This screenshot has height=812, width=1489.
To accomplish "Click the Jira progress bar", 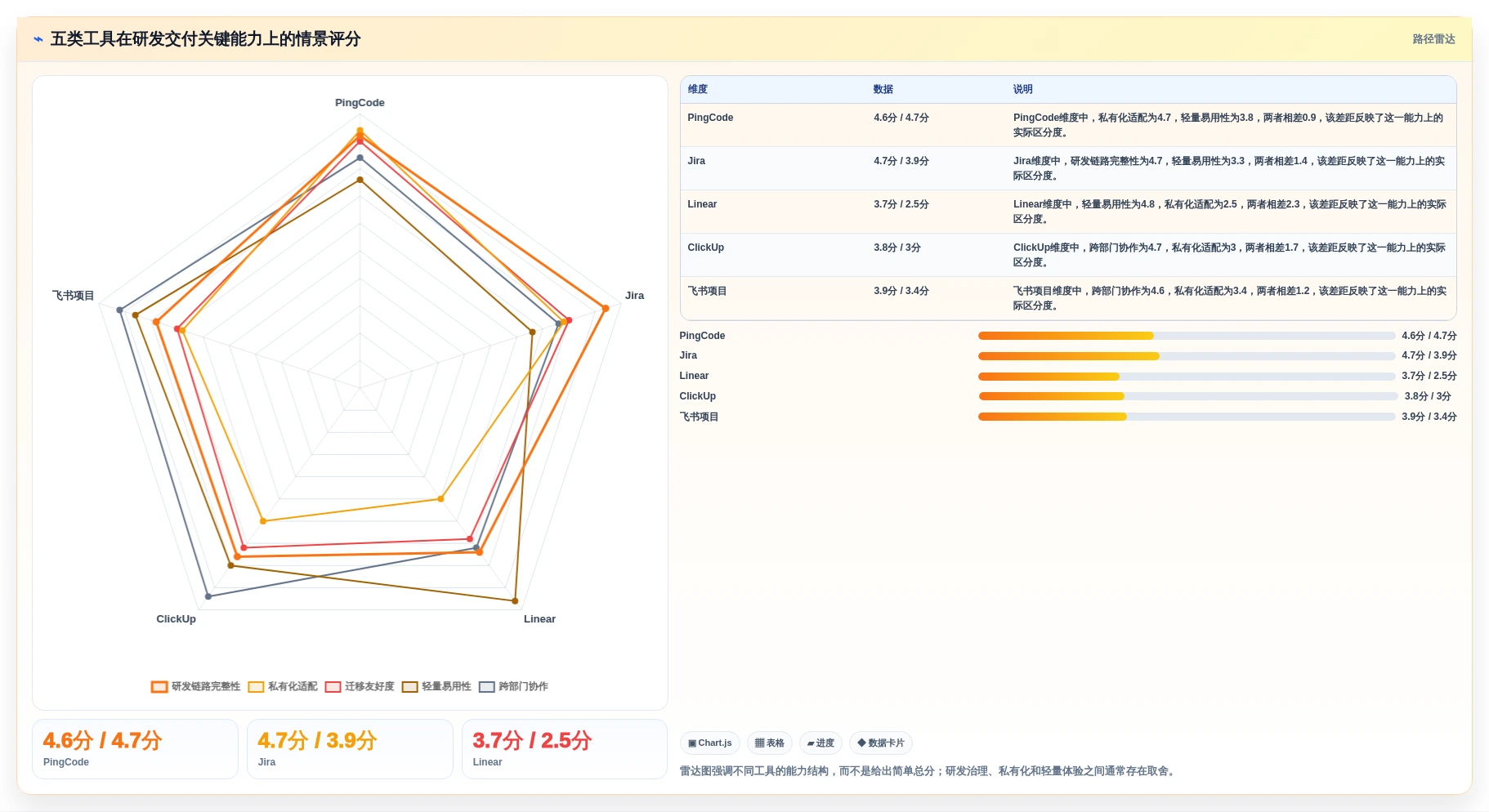I will coord(1187,356).
